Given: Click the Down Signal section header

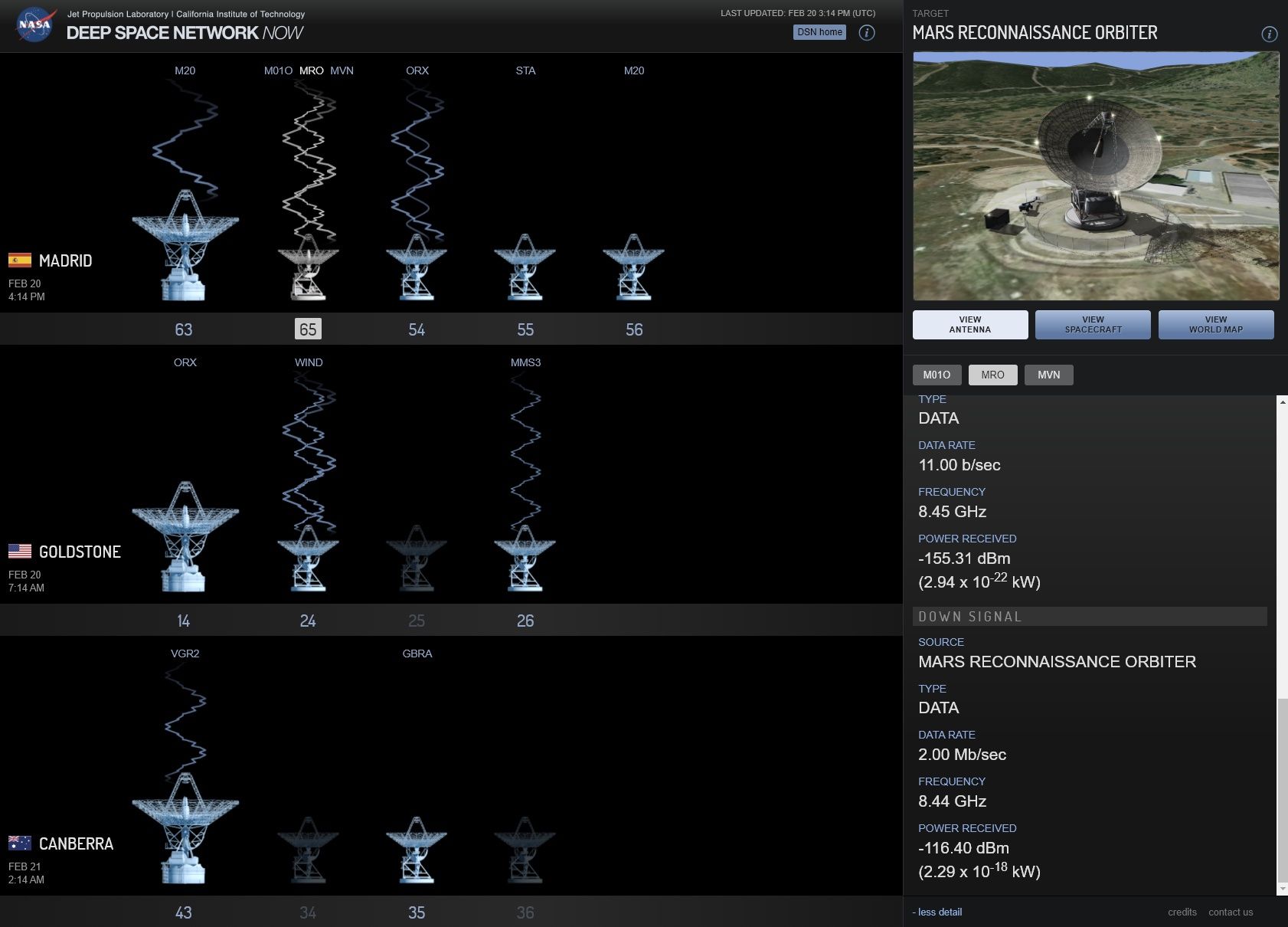Looking at the screenshot, I should (x=1090, y=617).
